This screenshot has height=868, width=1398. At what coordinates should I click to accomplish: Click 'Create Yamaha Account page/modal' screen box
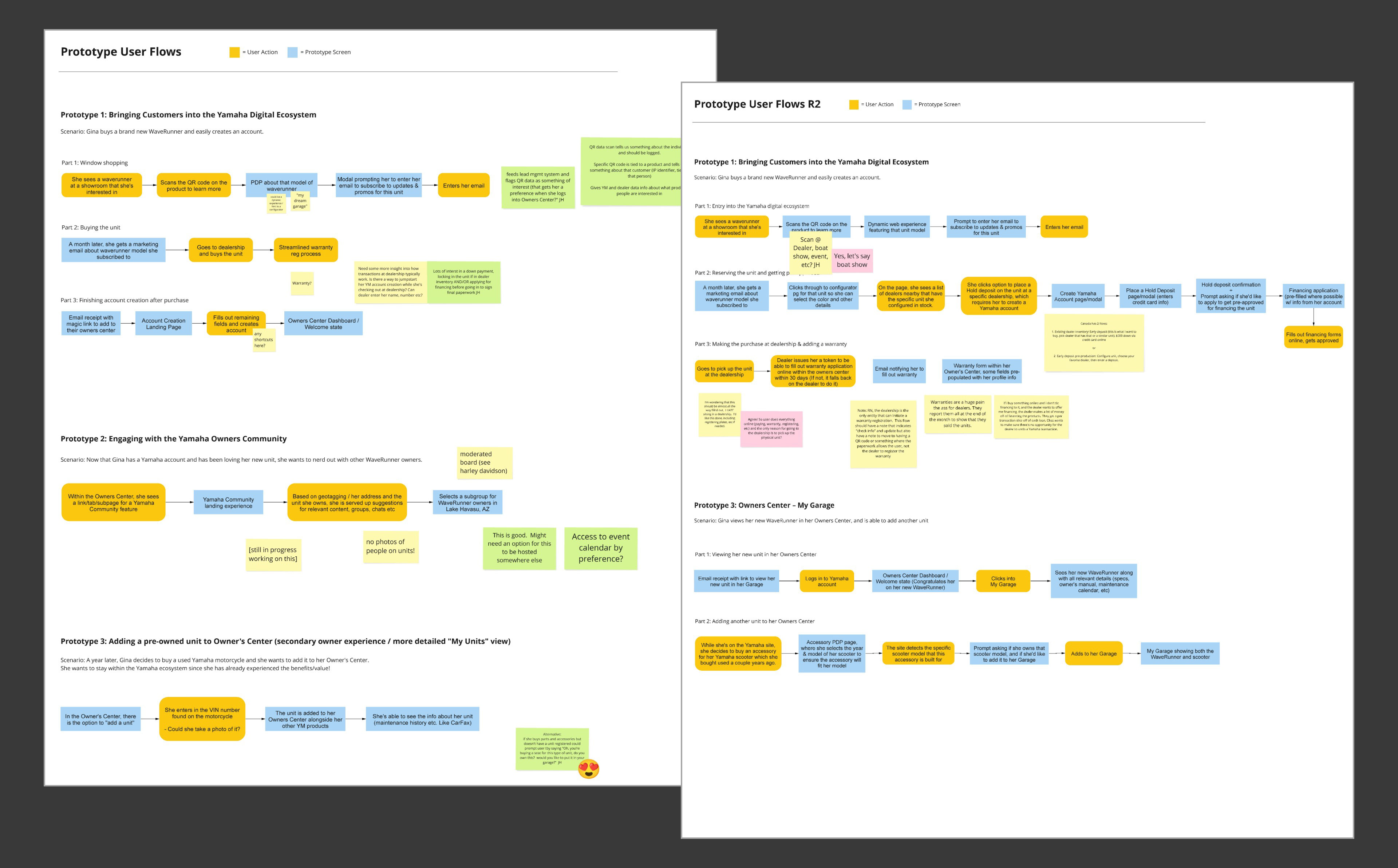pyautogui.click(x=1078, y=296)
